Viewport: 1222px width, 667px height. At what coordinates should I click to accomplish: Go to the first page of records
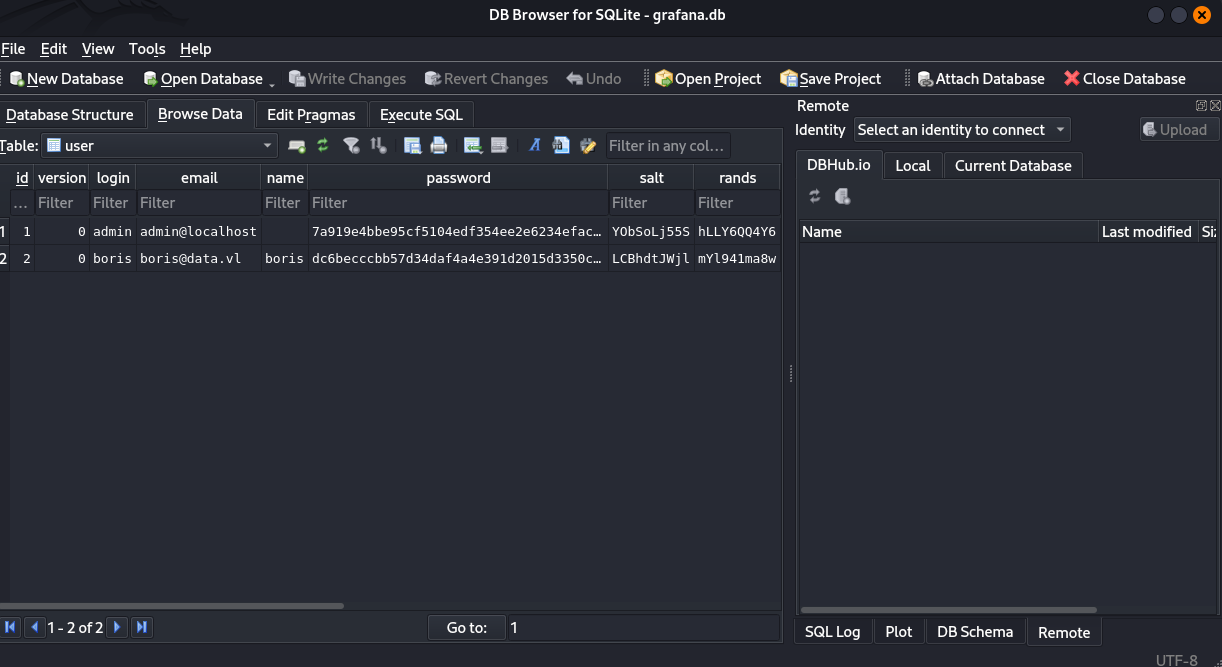11,628
